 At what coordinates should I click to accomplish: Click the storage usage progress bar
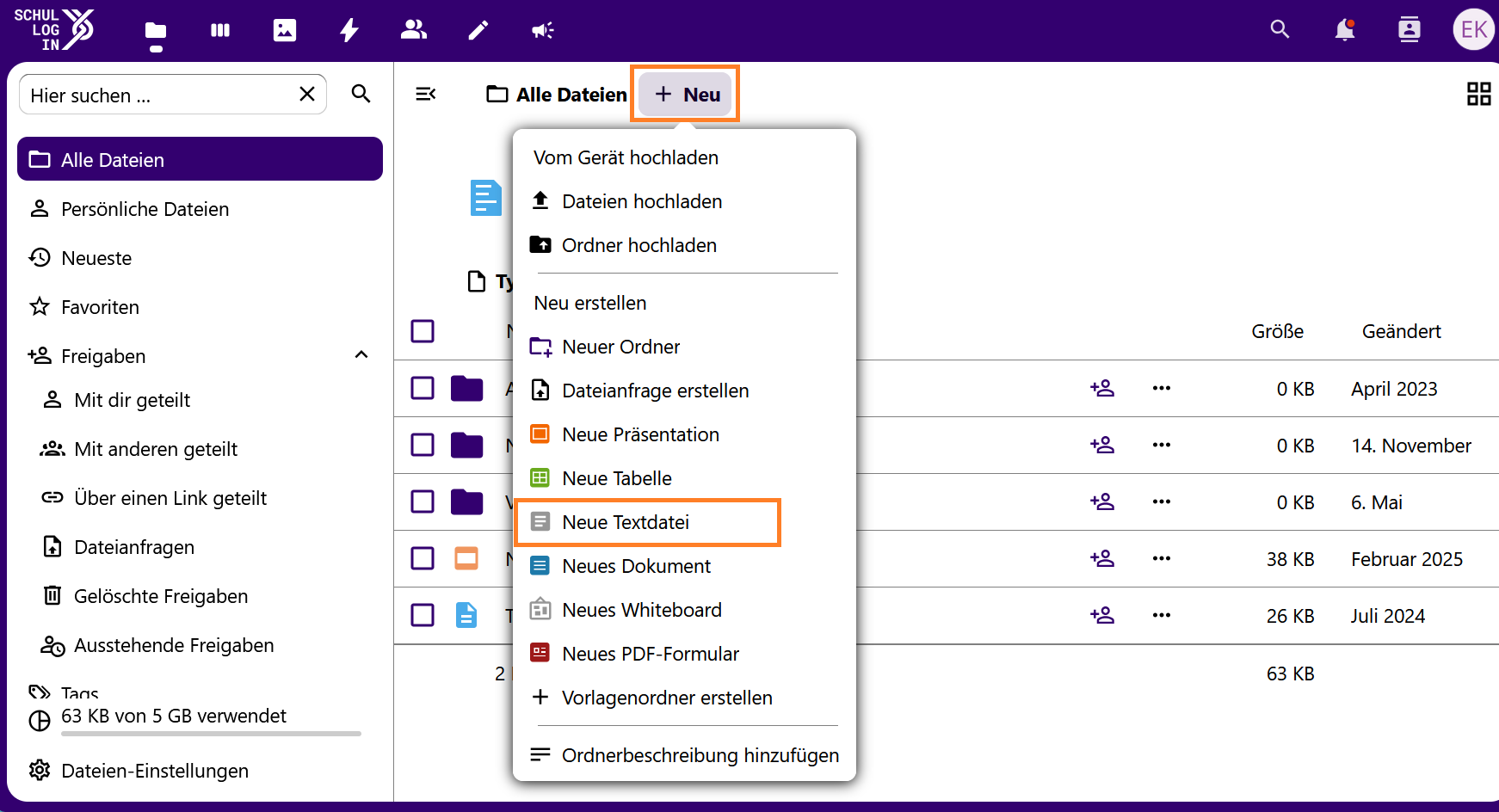(211, 734)
